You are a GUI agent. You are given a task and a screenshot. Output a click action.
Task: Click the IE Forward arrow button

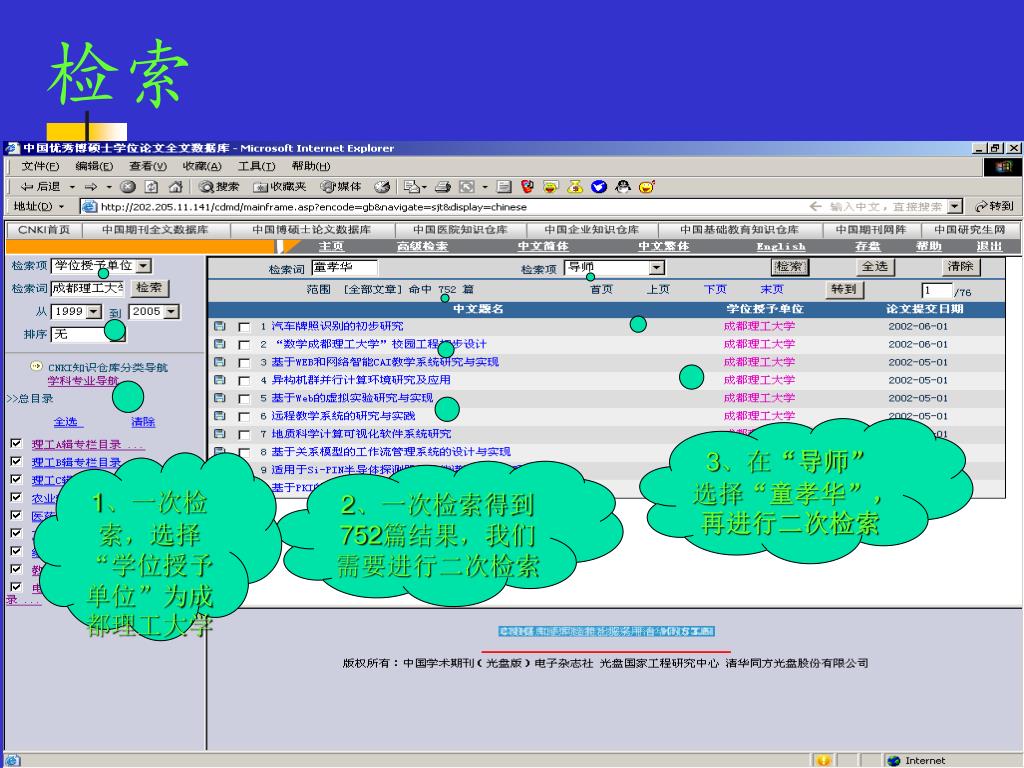tap(91, 187)
